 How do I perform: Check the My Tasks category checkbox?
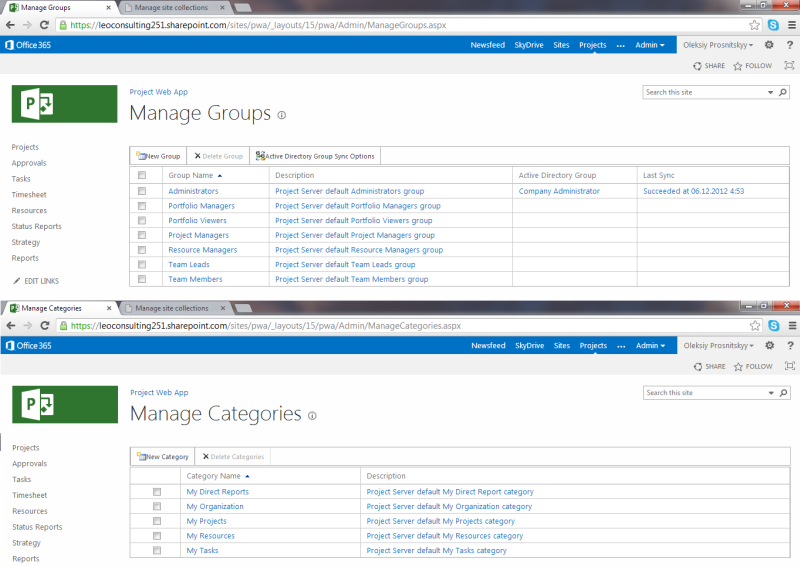(x=157, y=551)
